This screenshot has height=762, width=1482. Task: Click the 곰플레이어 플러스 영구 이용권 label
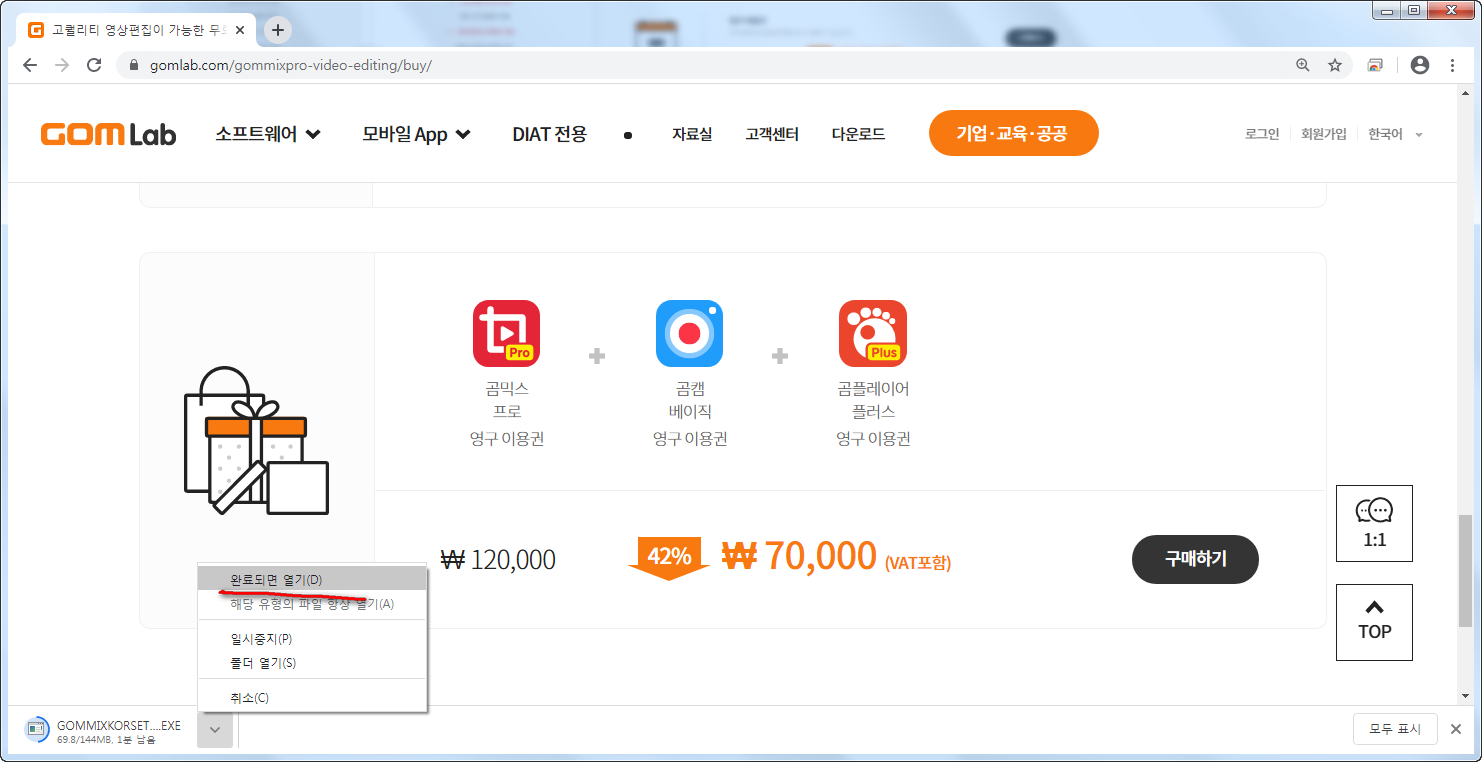[873, 413]
